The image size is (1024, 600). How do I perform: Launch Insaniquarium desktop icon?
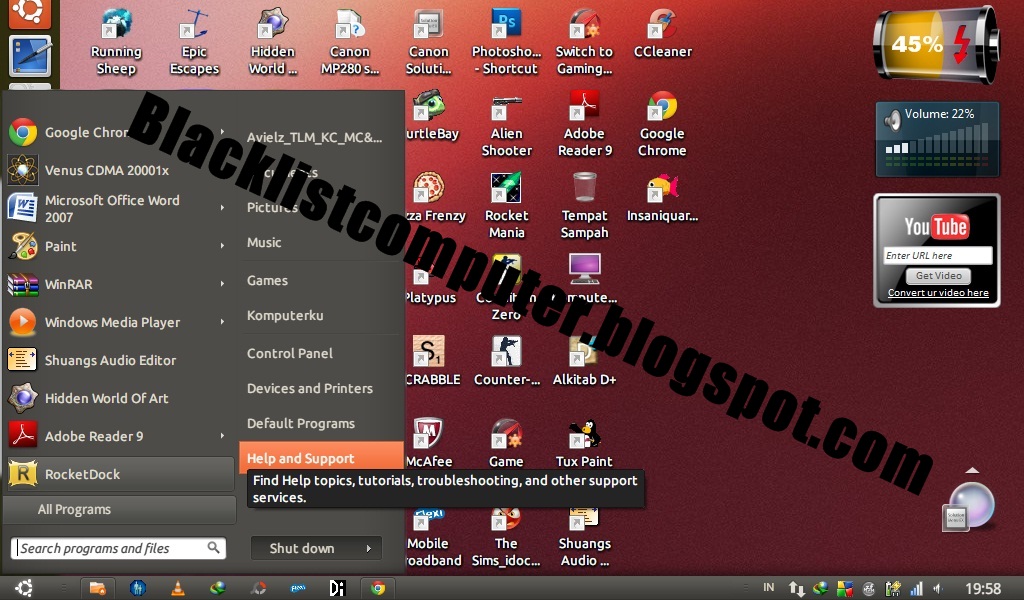[x=662, y=198]
